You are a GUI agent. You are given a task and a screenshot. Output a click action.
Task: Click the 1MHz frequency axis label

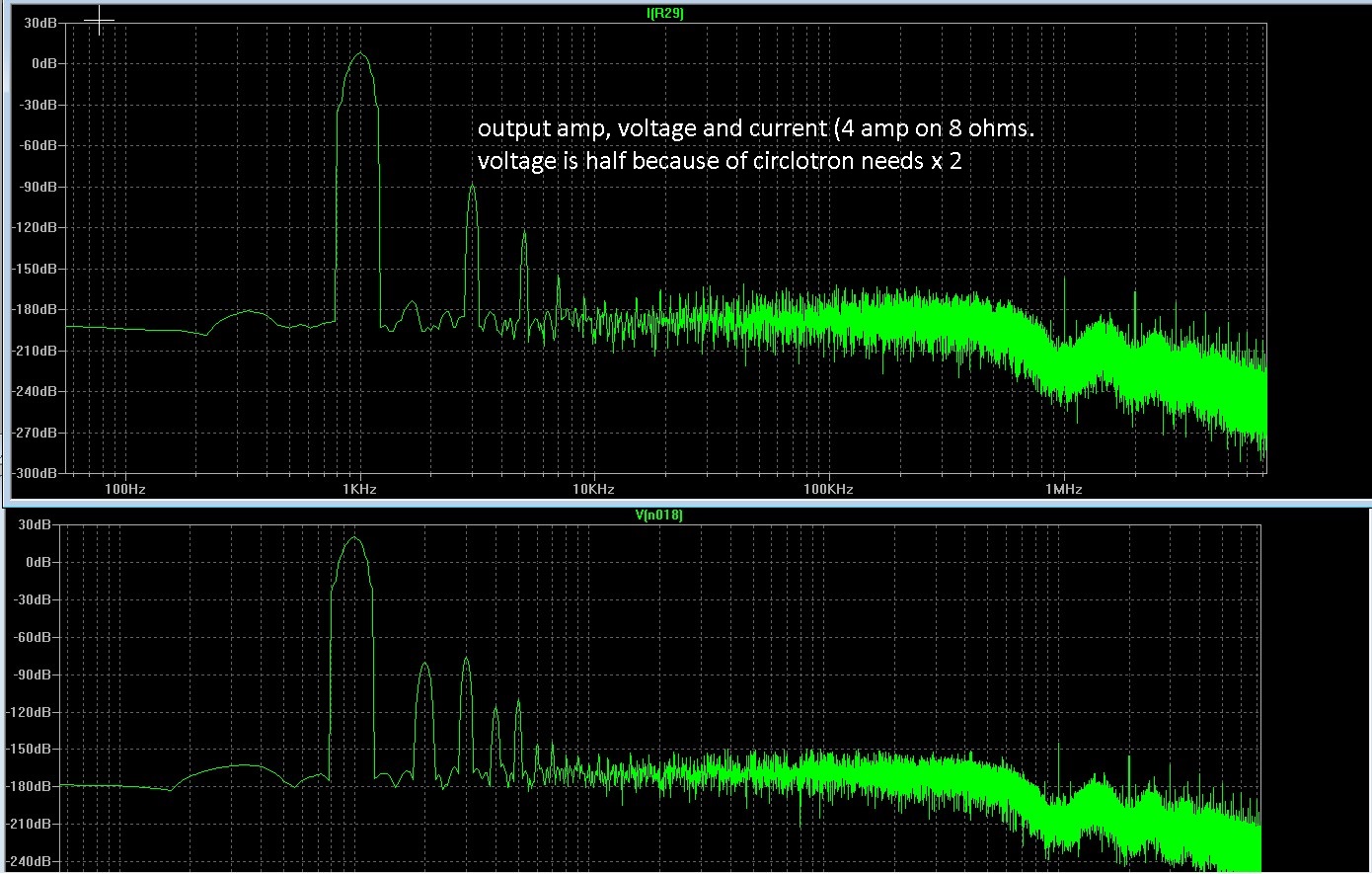click(x=1063, y=489)
